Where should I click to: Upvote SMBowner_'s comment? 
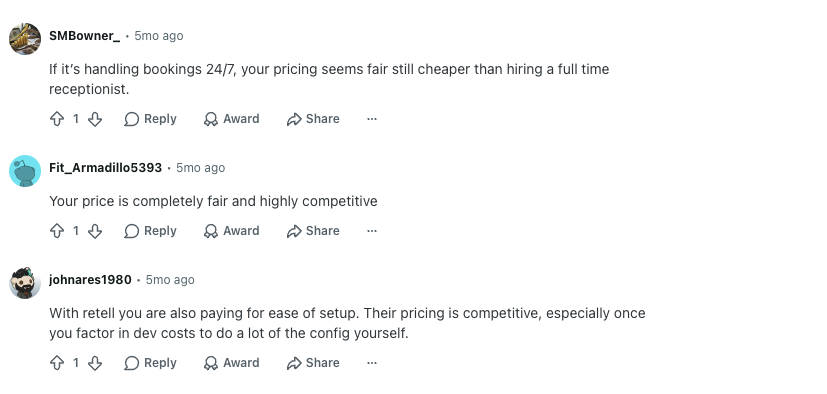point(57,119)
